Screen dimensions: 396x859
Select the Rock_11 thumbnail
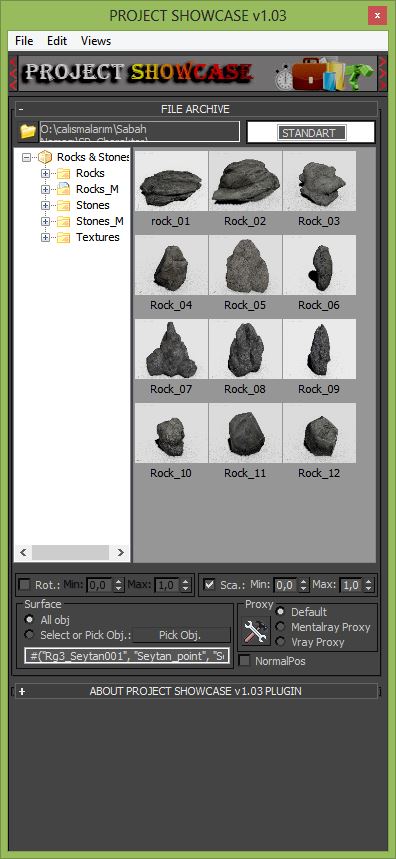pyautogui.click(x=245, y=433)
